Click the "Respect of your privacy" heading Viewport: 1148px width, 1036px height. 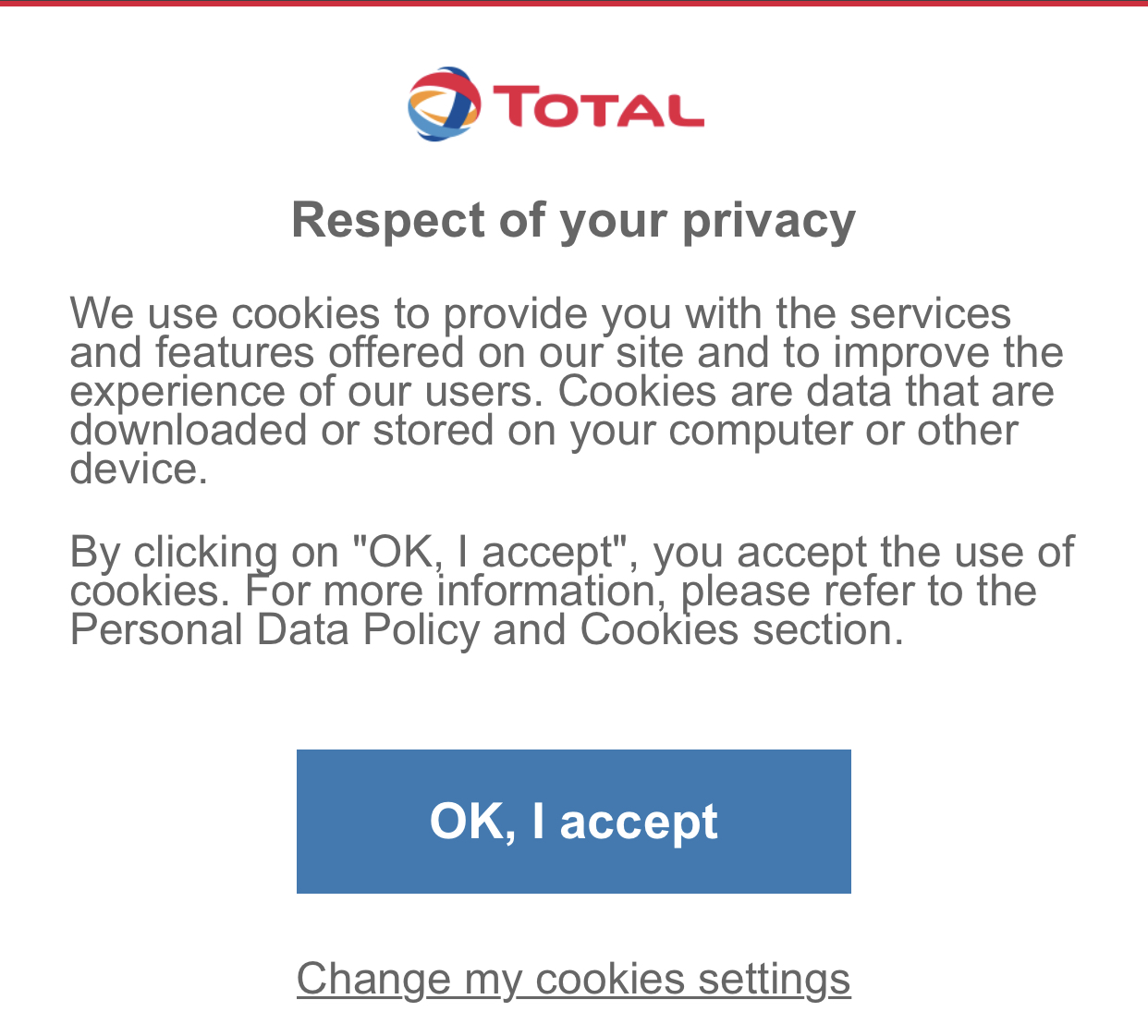573,221
